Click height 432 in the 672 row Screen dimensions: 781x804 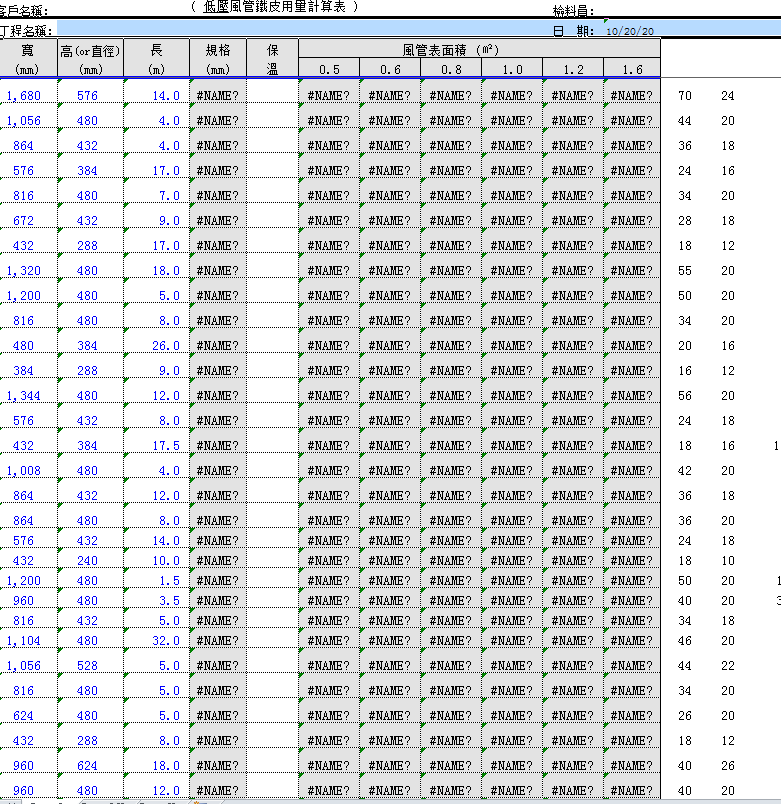click(90, 216)
